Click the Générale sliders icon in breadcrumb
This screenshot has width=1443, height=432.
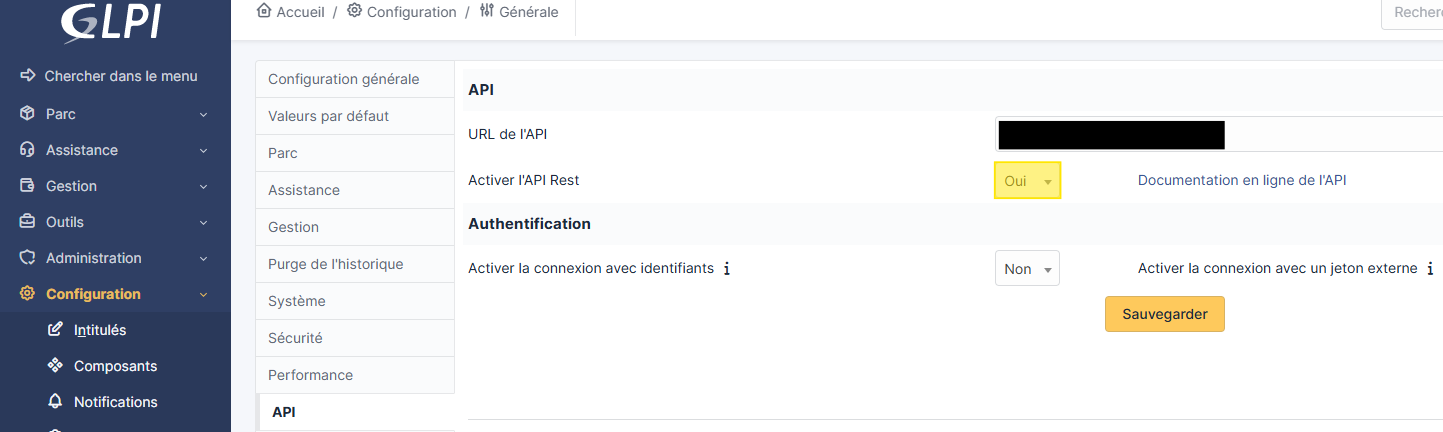pos(487,11)
